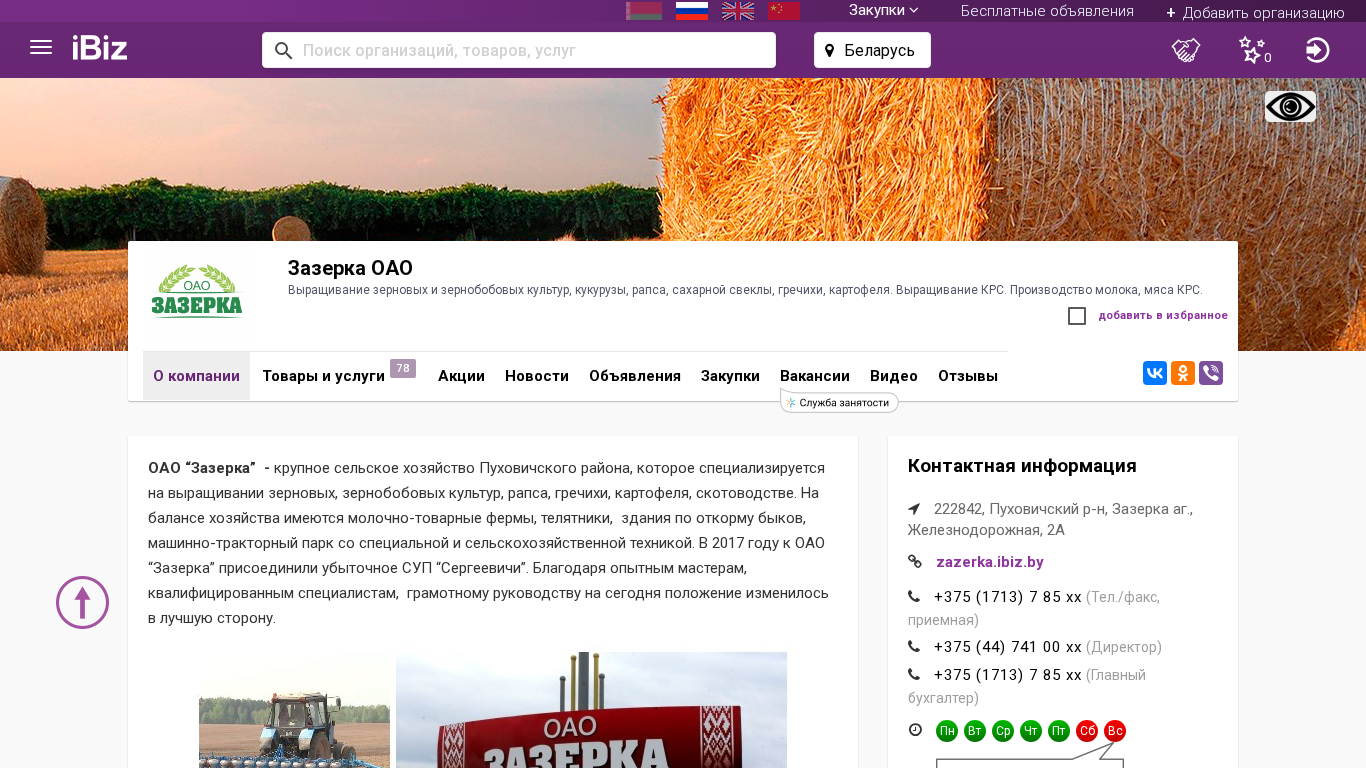Click the Директор phone number
This screenshot has height=768, width=1366.
(x=1008, y=647)
